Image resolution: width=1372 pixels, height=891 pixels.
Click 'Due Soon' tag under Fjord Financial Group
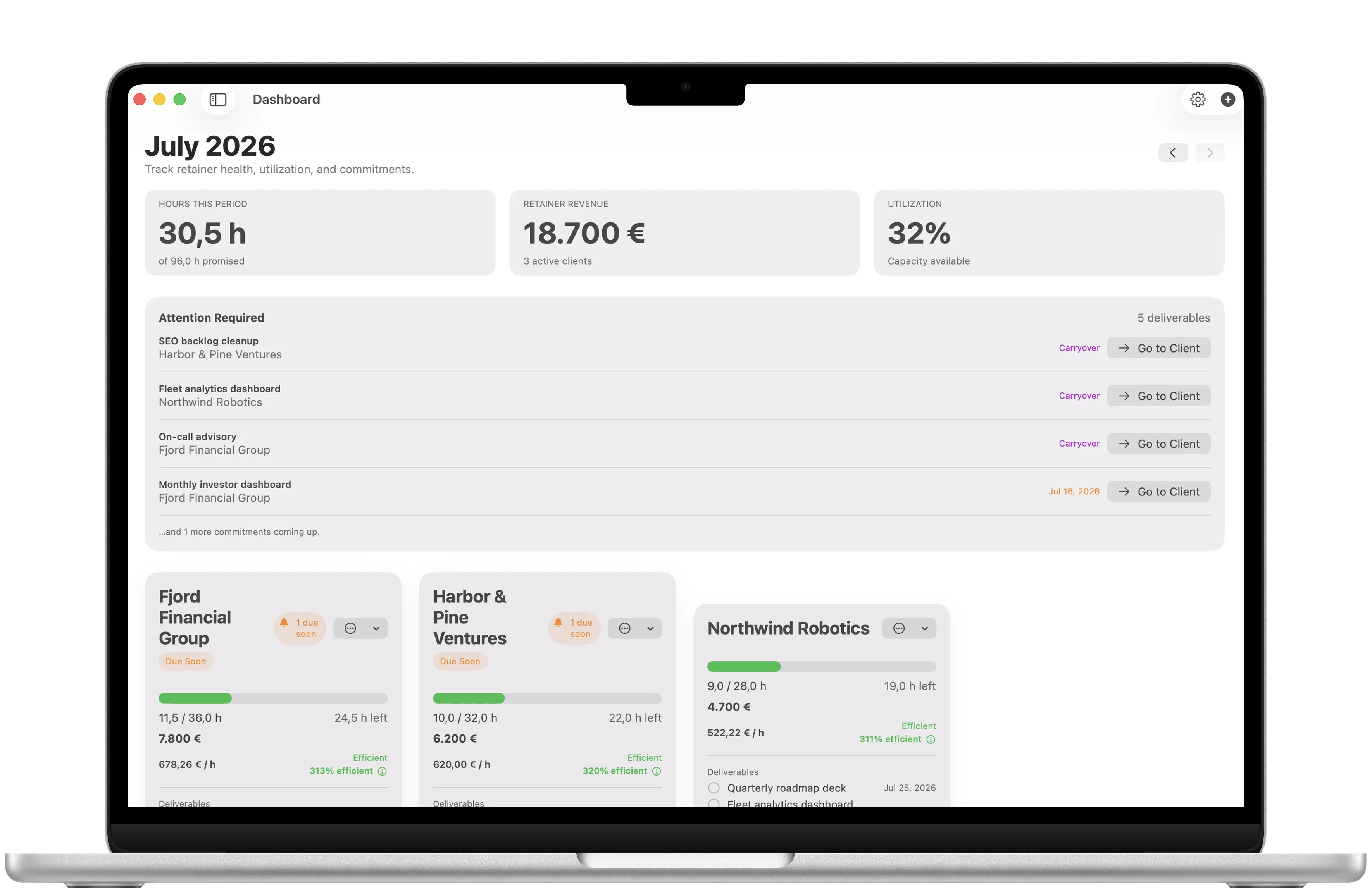click(x=186, y=662)
